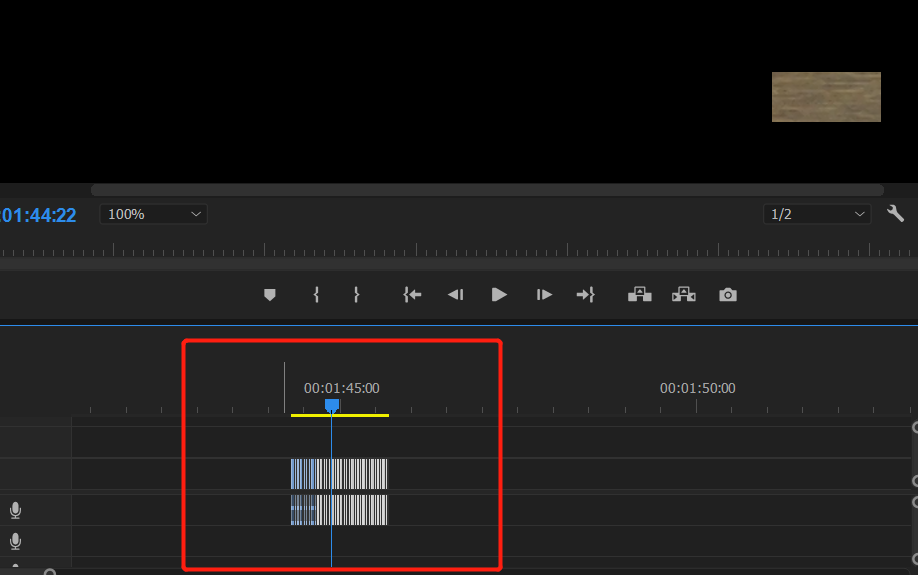Jump to the Out point

(586, 295)
